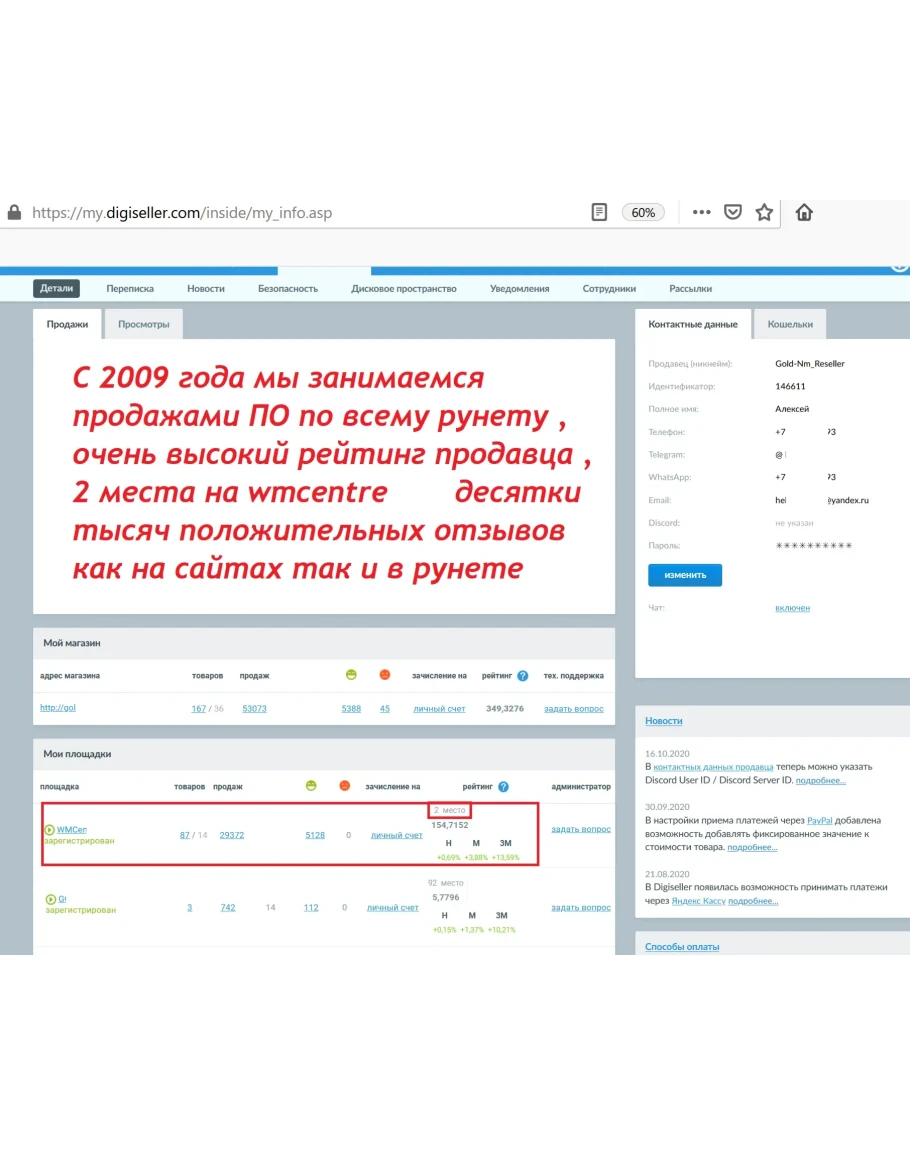The image size is (910, 1155).
Task: Open PayPal link in the news
Action: pyautogui.click(x=819, y=820)
